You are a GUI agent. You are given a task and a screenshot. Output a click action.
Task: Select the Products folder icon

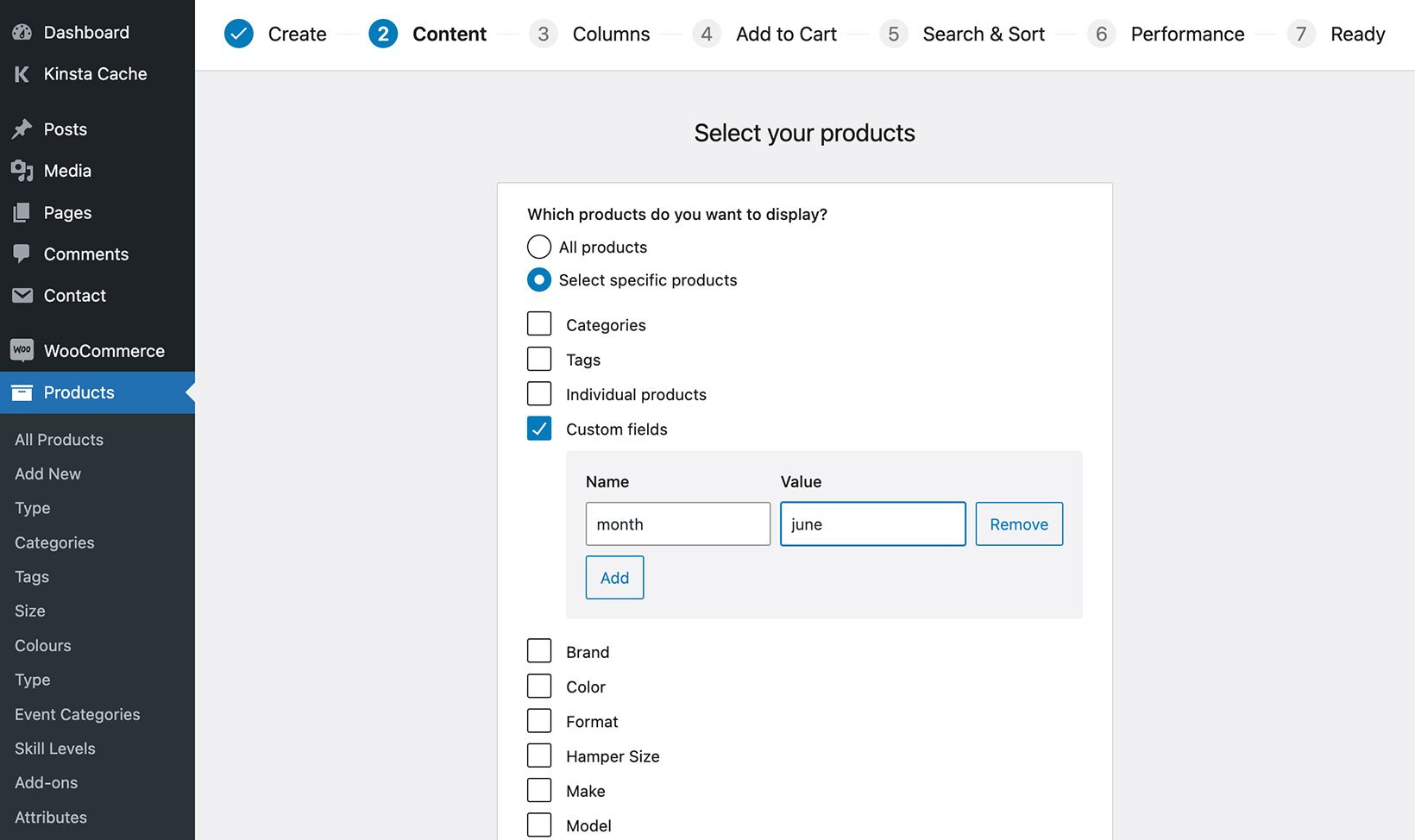(22, 392)
